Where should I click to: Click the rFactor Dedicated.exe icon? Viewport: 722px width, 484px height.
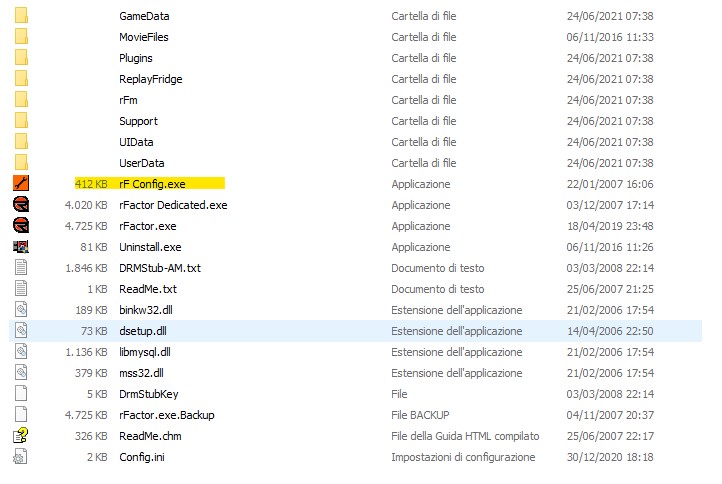tap(21, 204)
